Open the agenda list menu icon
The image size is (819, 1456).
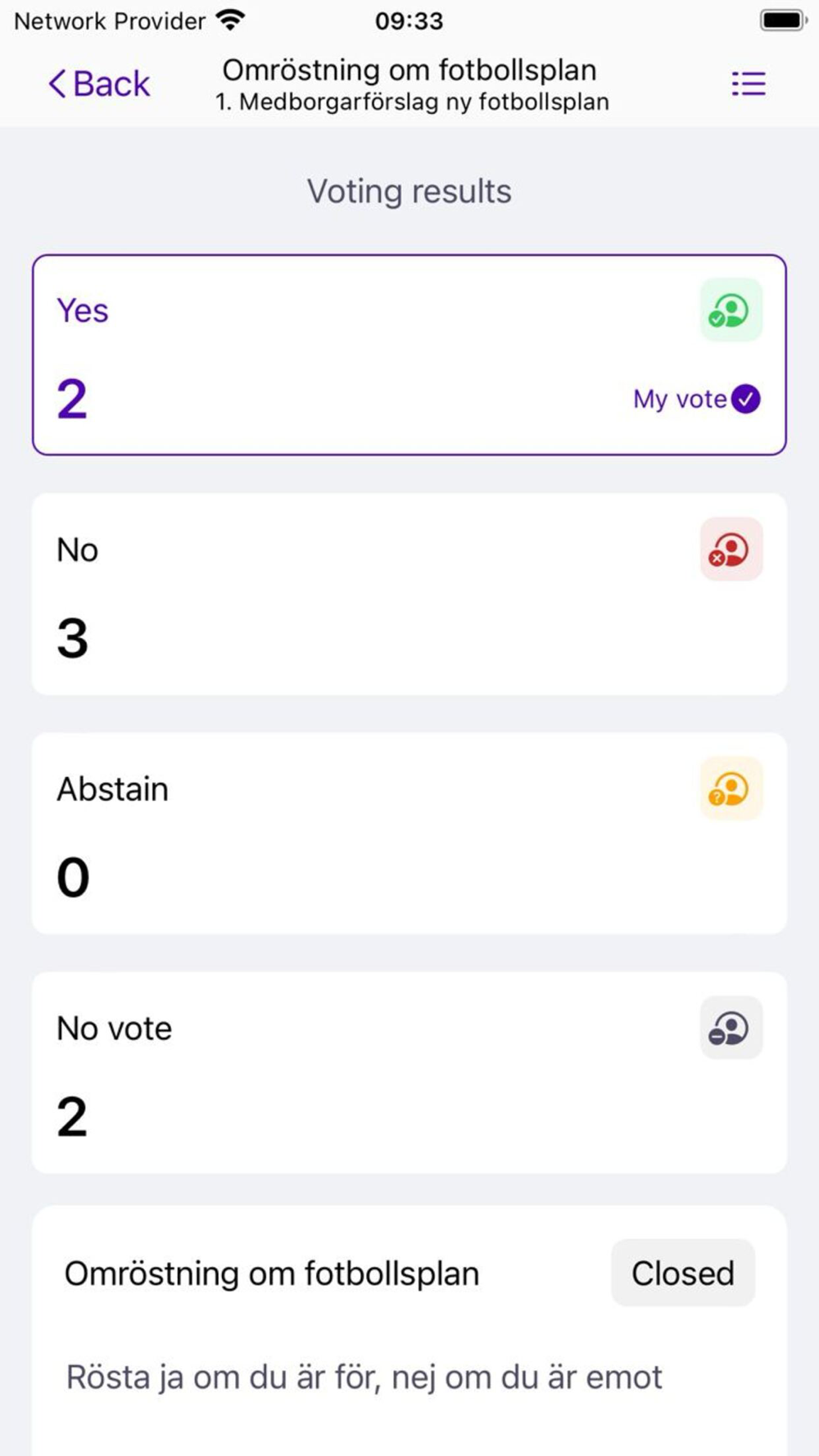click(x=748, y=84)
